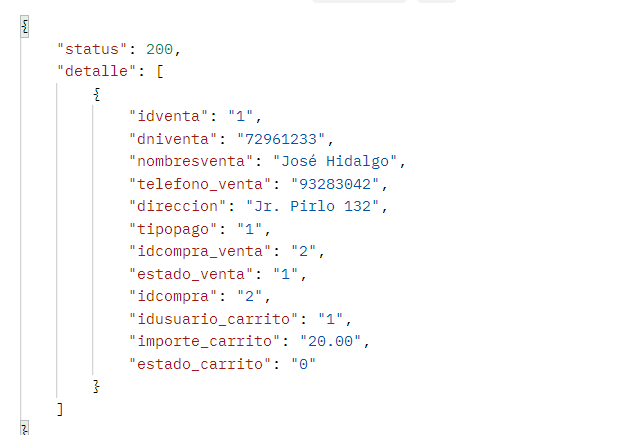This screenshot has width=636, height=435.
Task: Click the status value 200
Action: [161, 48]
